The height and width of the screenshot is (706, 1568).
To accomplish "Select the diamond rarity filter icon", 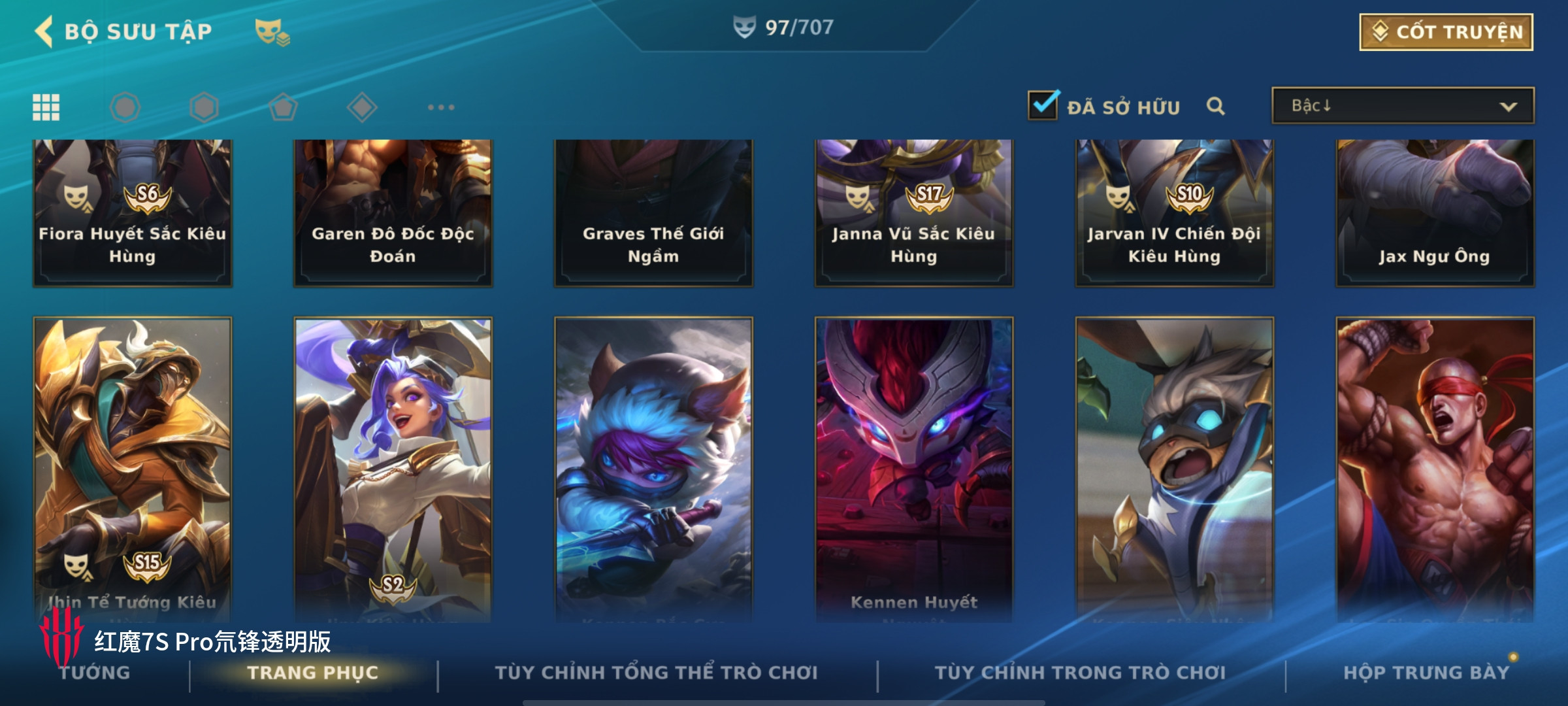I will 362,107.
